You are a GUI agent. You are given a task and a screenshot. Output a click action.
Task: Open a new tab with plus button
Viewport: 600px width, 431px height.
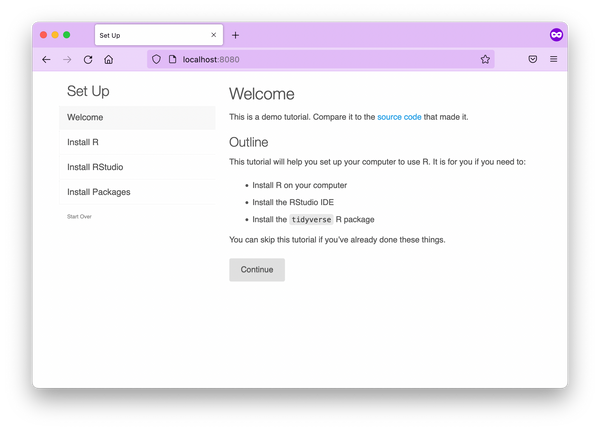pyautogui.click(x=235, y=35)
